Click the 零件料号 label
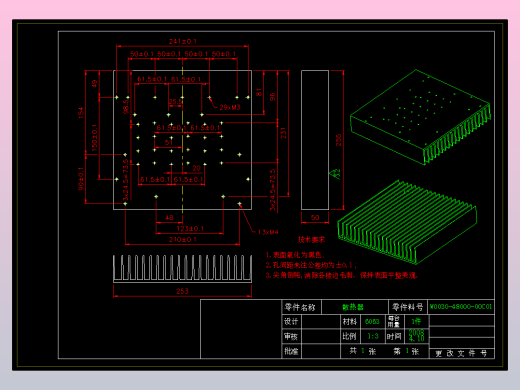This screenshot has width=520, height=390. (408, 307)
